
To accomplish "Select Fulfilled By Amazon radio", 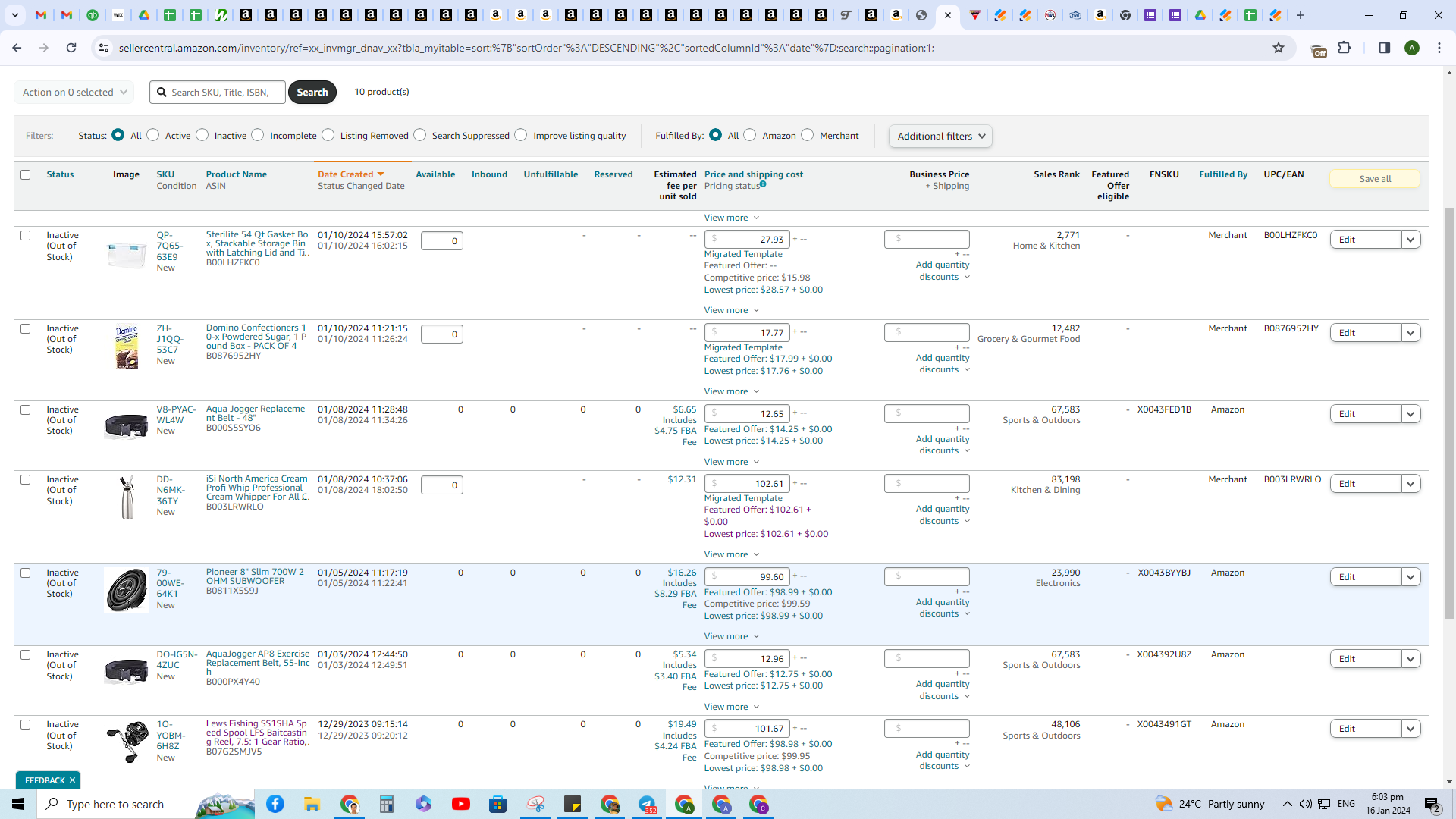I will [750, 135].
